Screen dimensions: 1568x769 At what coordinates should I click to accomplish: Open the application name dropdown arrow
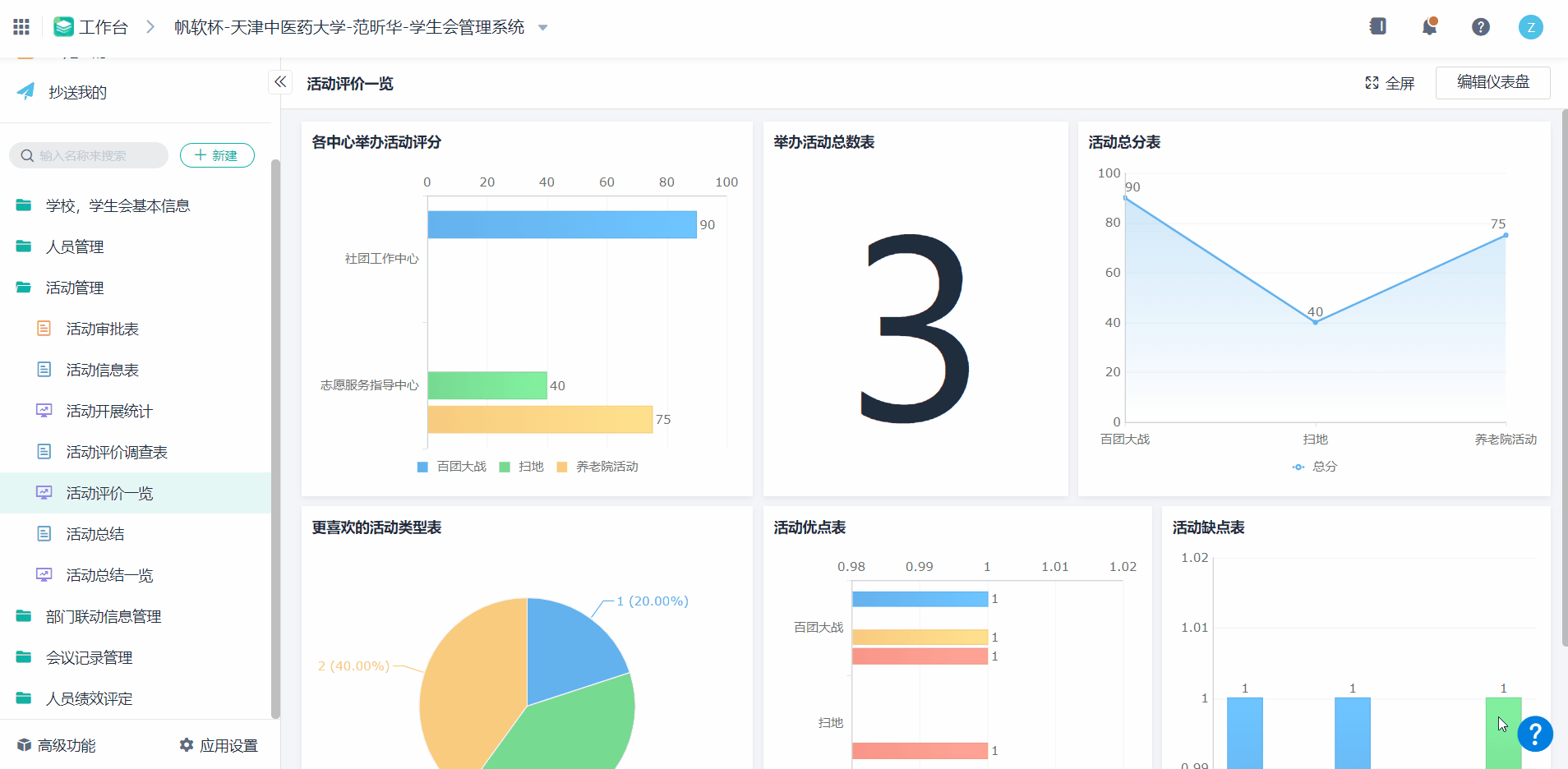point(542,28)
